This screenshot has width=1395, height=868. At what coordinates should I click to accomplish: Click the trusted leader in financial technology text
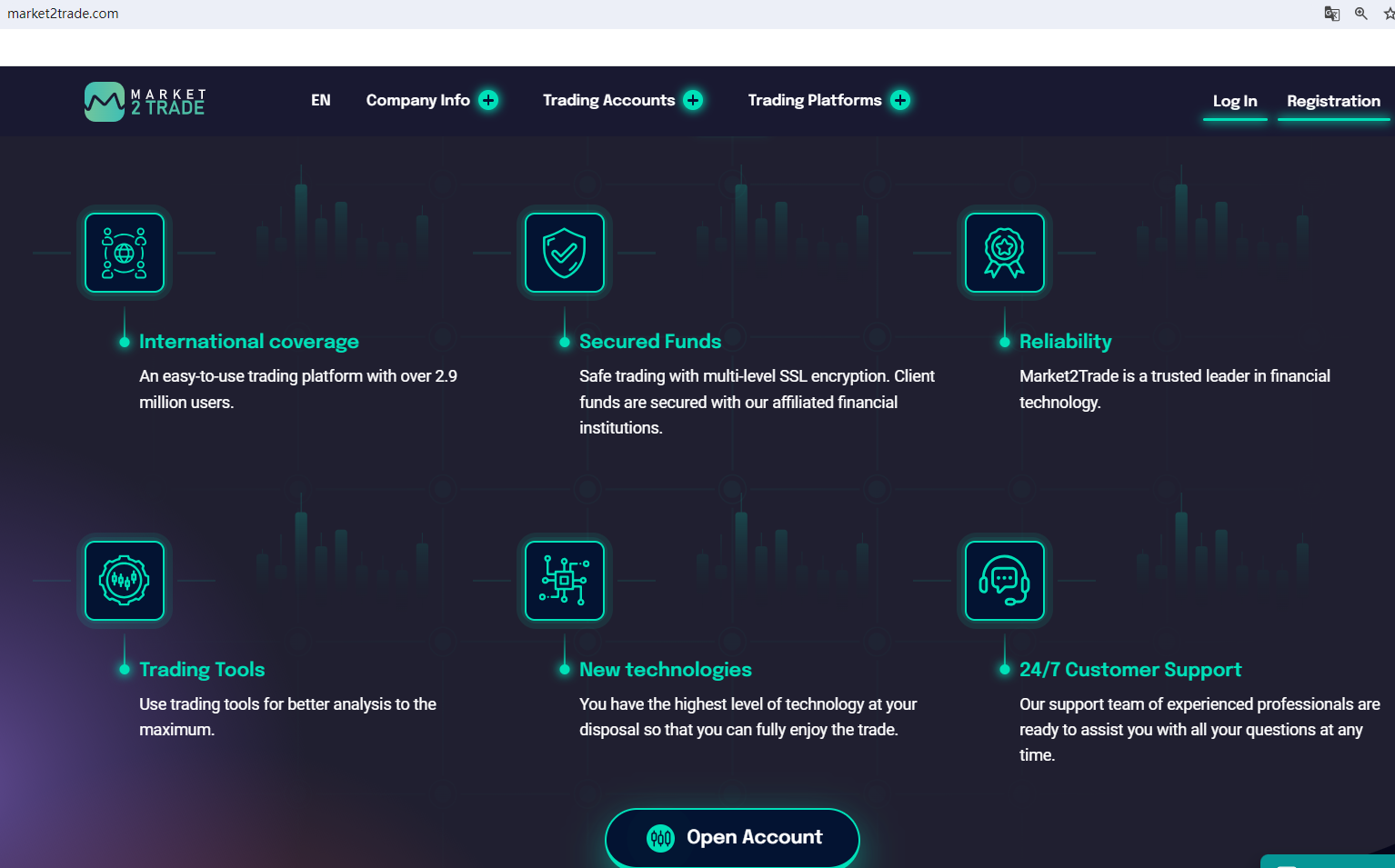1175,389
